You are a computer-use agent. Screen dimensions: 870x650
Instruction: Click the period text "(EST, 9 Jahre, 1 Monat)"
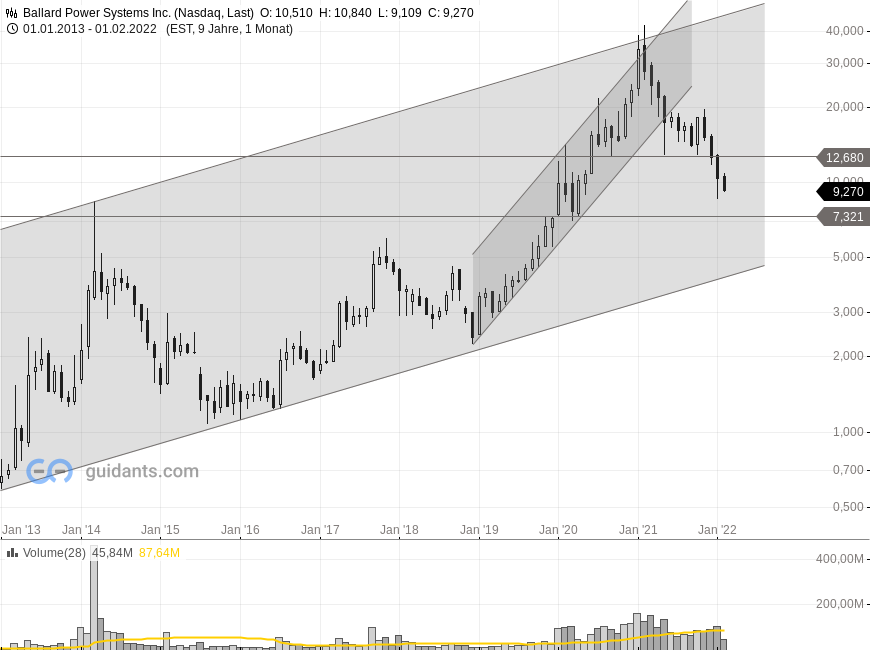point(229,29)
